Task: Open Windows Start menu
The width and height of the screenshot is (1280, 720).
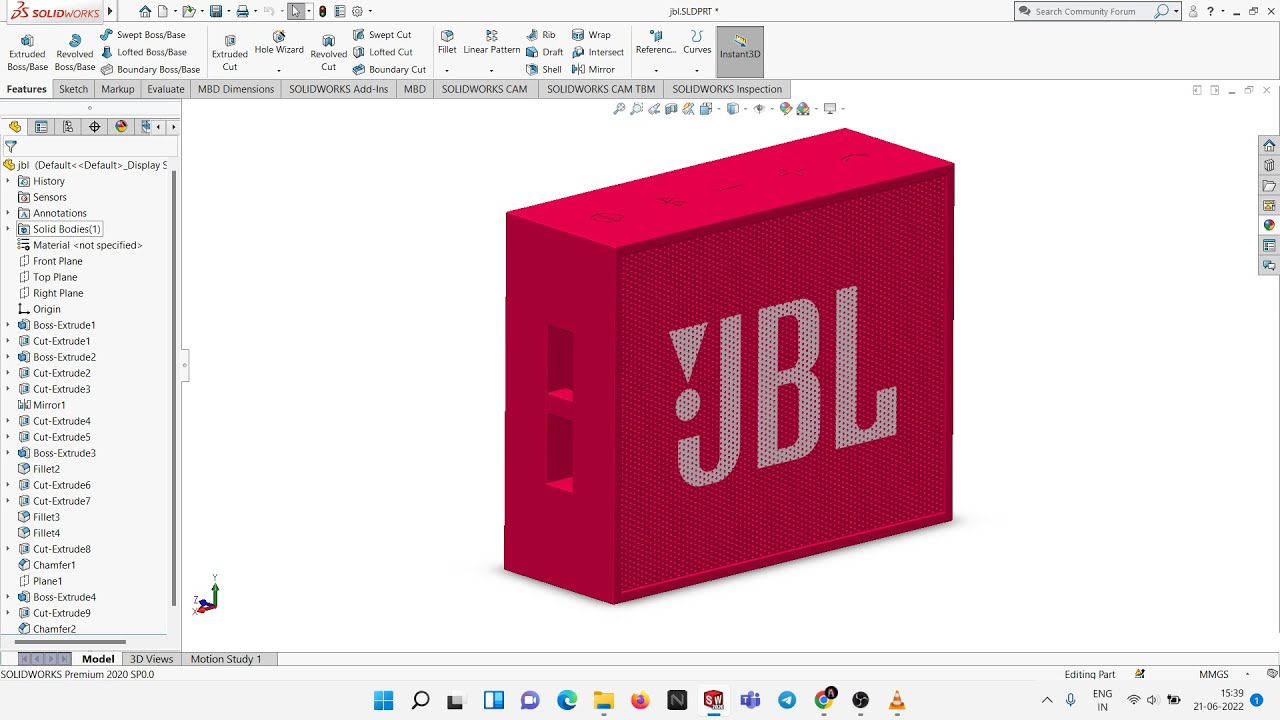Action: click(383, 700)
